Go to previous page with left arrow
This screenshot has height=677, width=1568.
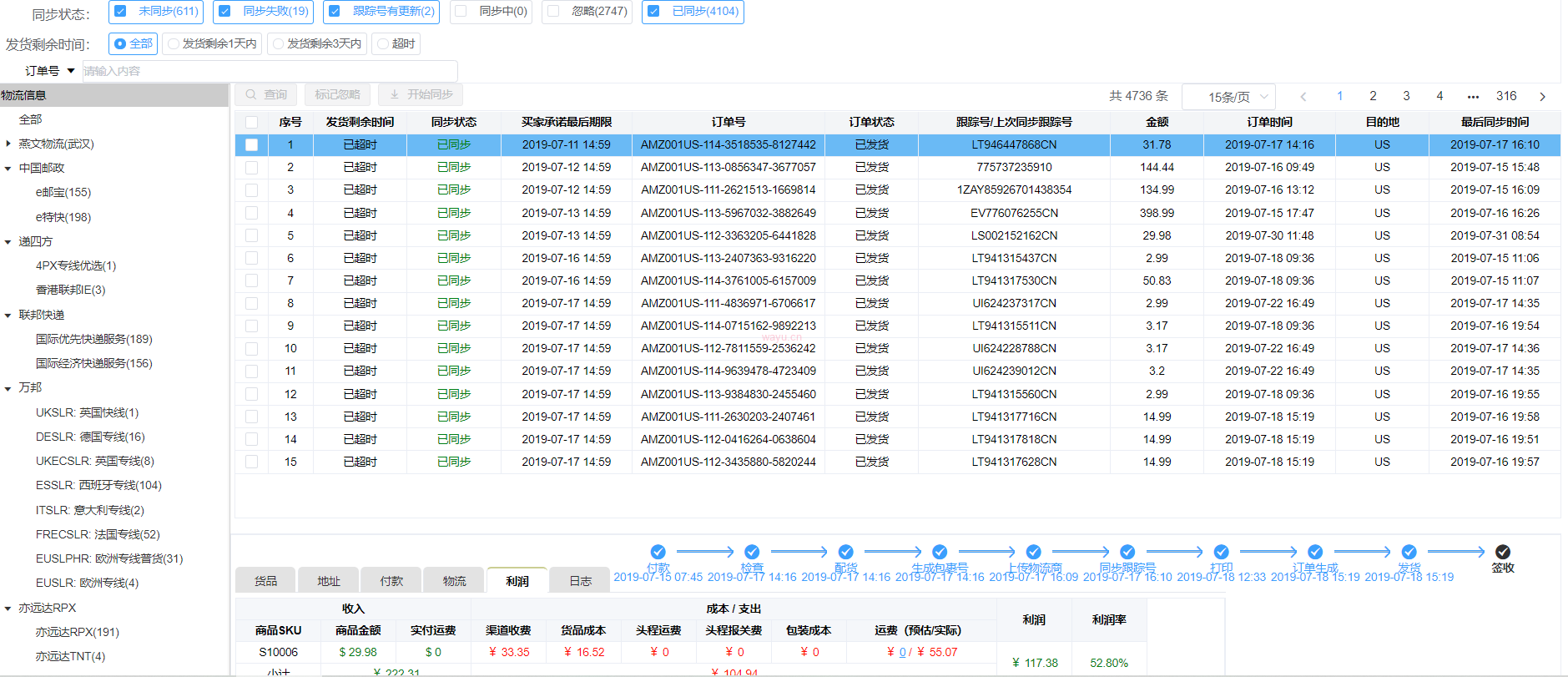tap(1303, 96)
